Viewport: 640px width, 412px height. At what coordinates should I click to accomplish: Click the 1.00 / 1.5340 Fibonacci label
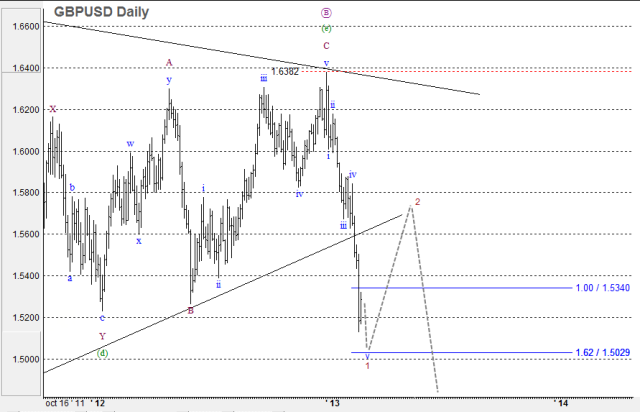tap(602, 288)
